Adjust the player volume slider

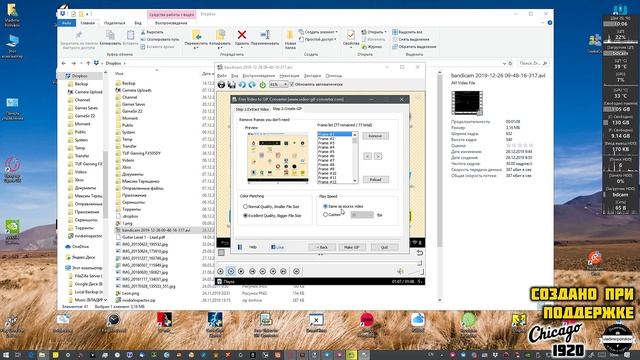[415, 272]
